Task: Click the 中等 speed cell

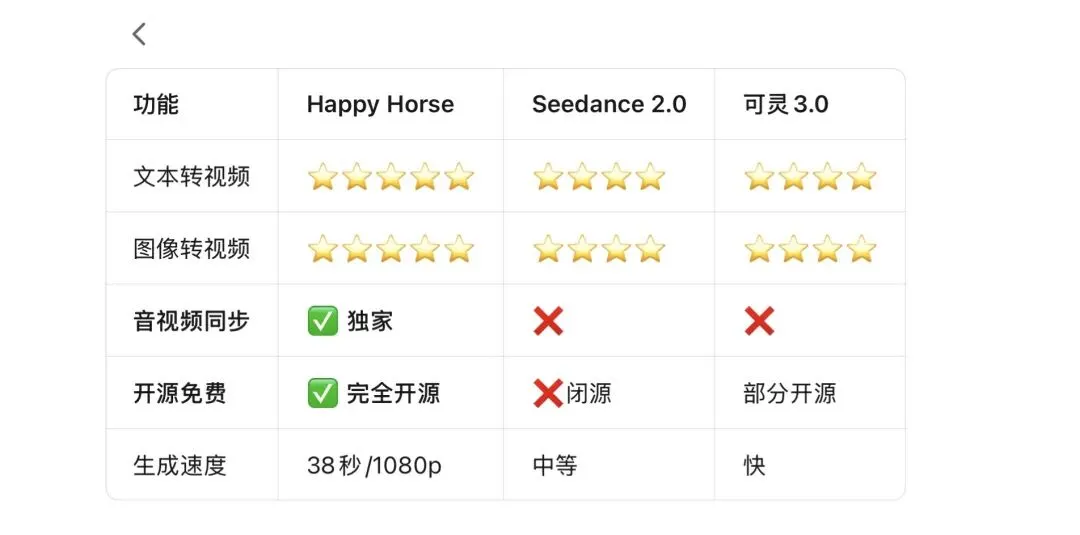Action: click(555, 466)
